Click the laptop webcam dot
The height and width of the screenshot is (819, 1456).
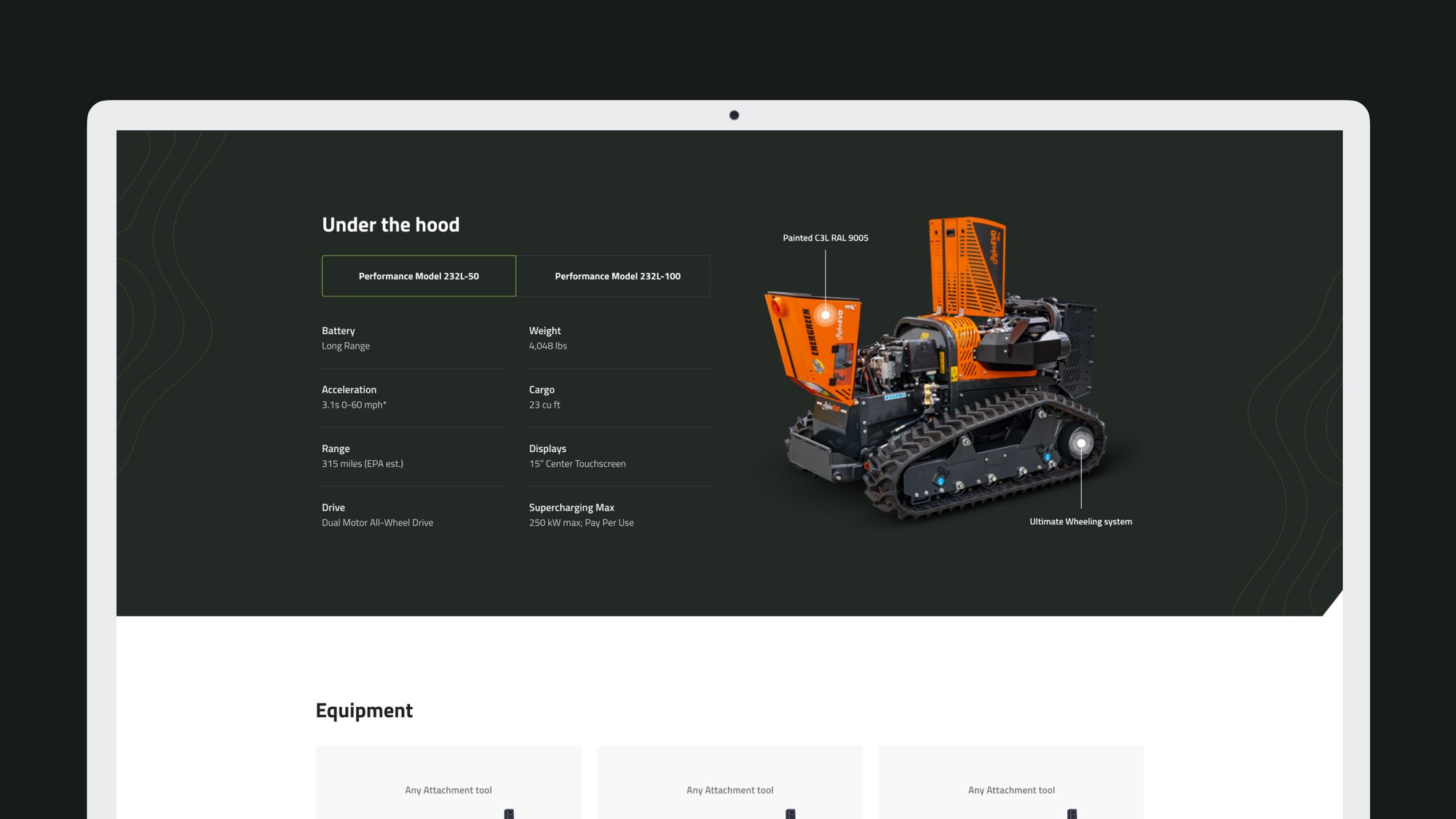(734, 115)
